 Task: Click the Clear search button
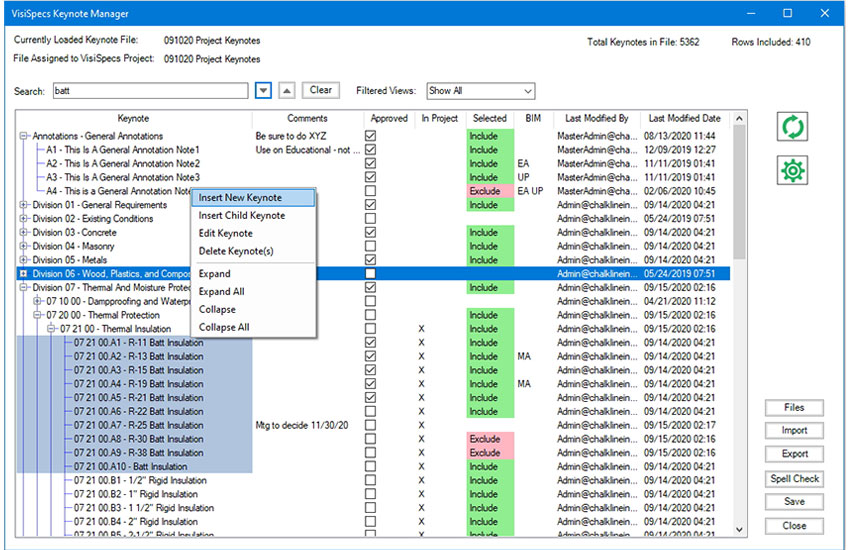pyautogui.click(x=320, y=90)
